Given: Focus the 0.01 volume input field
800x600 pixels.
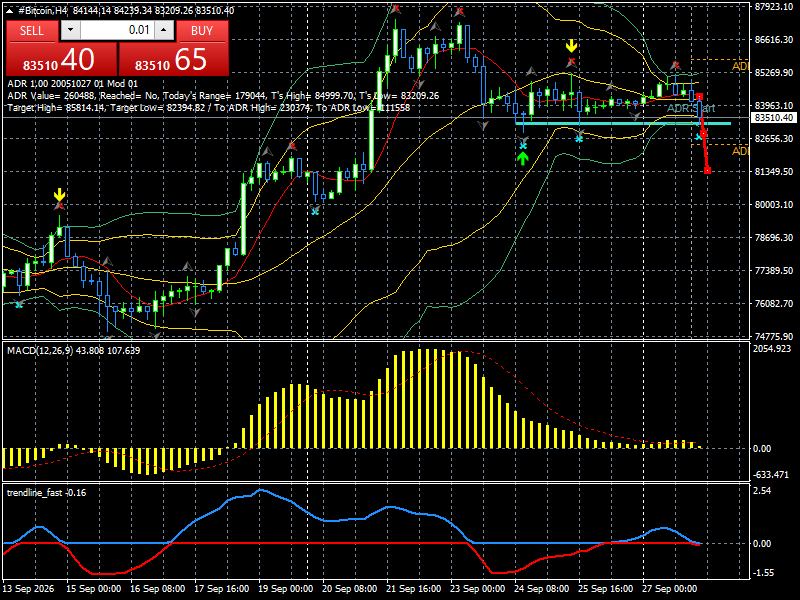Looking at the screenshot, I should point(117,31).
